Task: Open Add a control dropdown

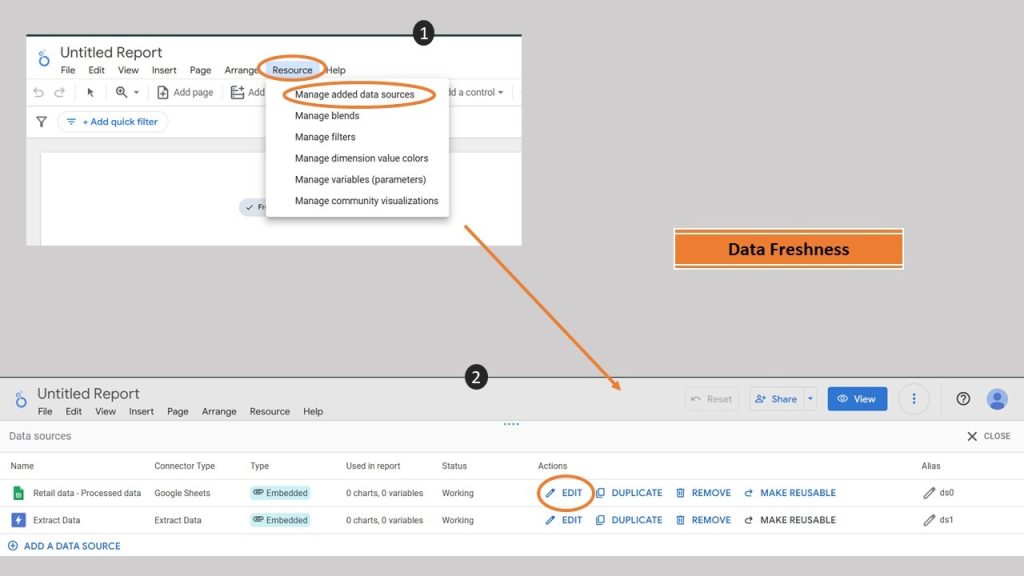Action: tap(477, 92)
